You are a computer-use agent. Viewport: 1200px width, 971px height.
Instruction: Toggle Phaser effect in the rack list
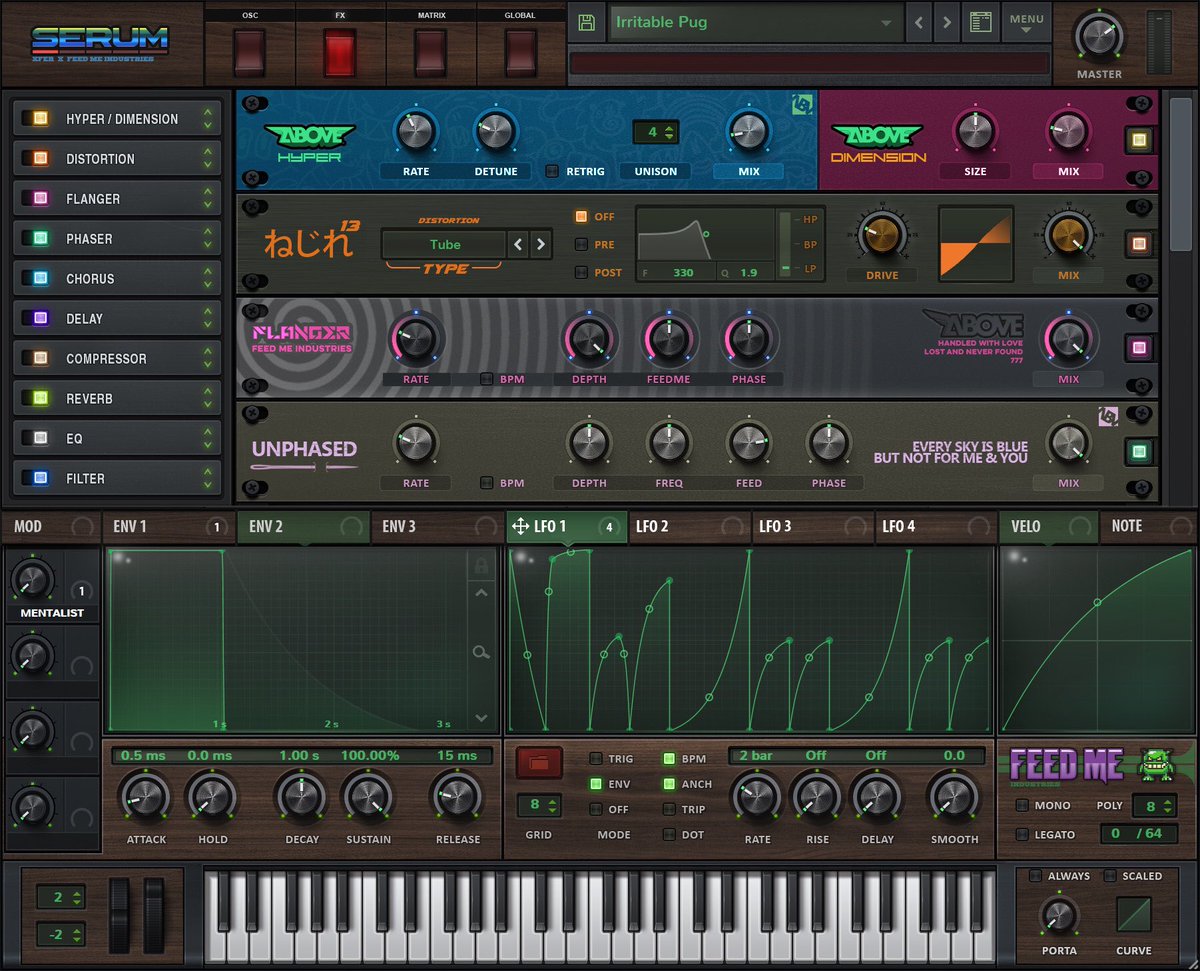pyautogui.click(x=41, y=238)
